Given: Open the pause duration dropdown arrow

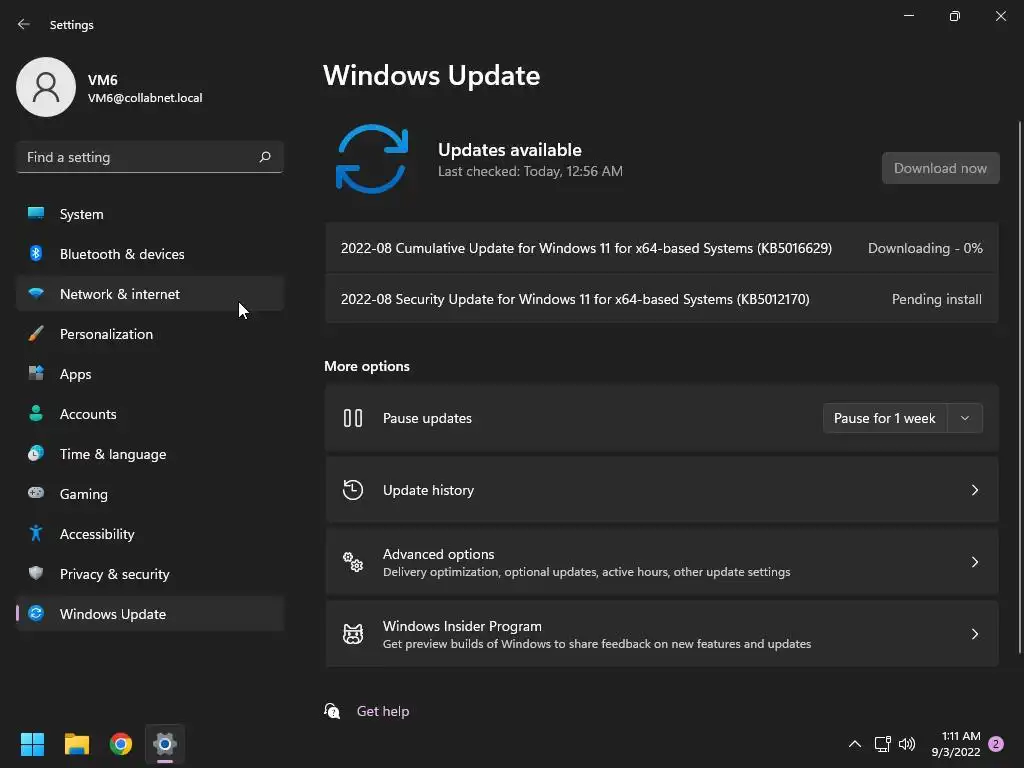Looking at the screenshot, I should [965, 418].
